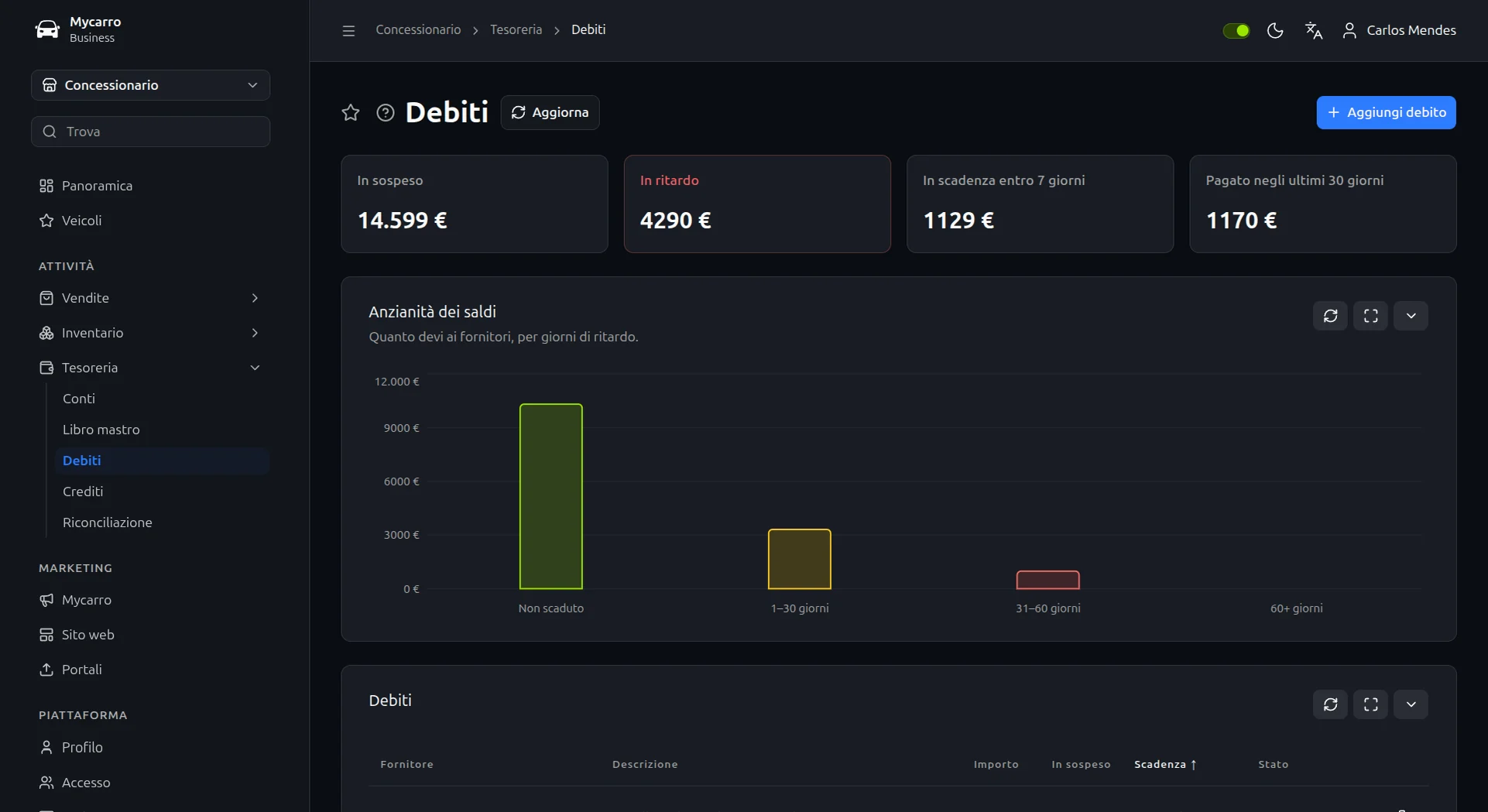Open Portali upload item in sidebar

(x=150, y=670)
